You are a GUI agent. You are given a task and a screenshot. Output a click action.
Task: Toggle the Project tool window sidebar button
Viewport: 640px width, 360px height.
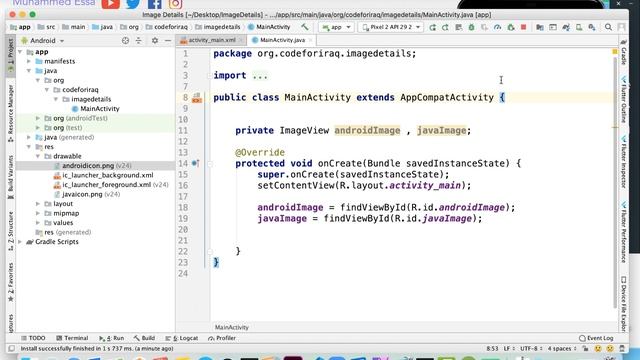[x=11, y=56]
